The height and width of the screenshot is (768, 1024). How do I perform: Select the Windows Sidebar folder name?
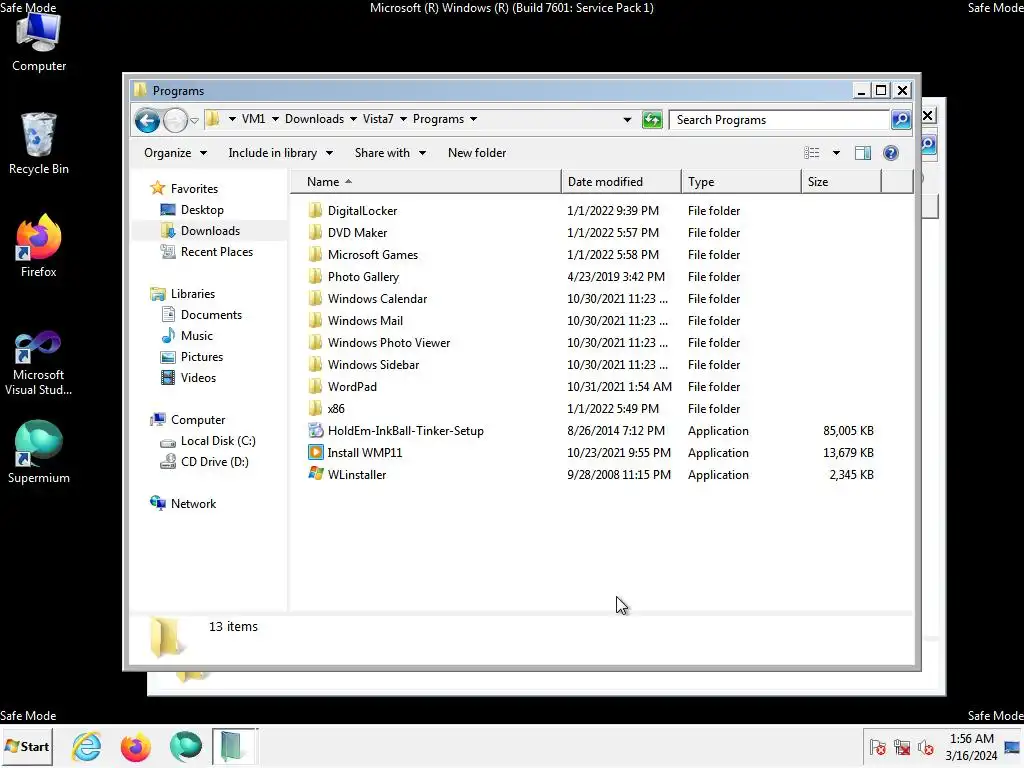[x=373, y=364]
